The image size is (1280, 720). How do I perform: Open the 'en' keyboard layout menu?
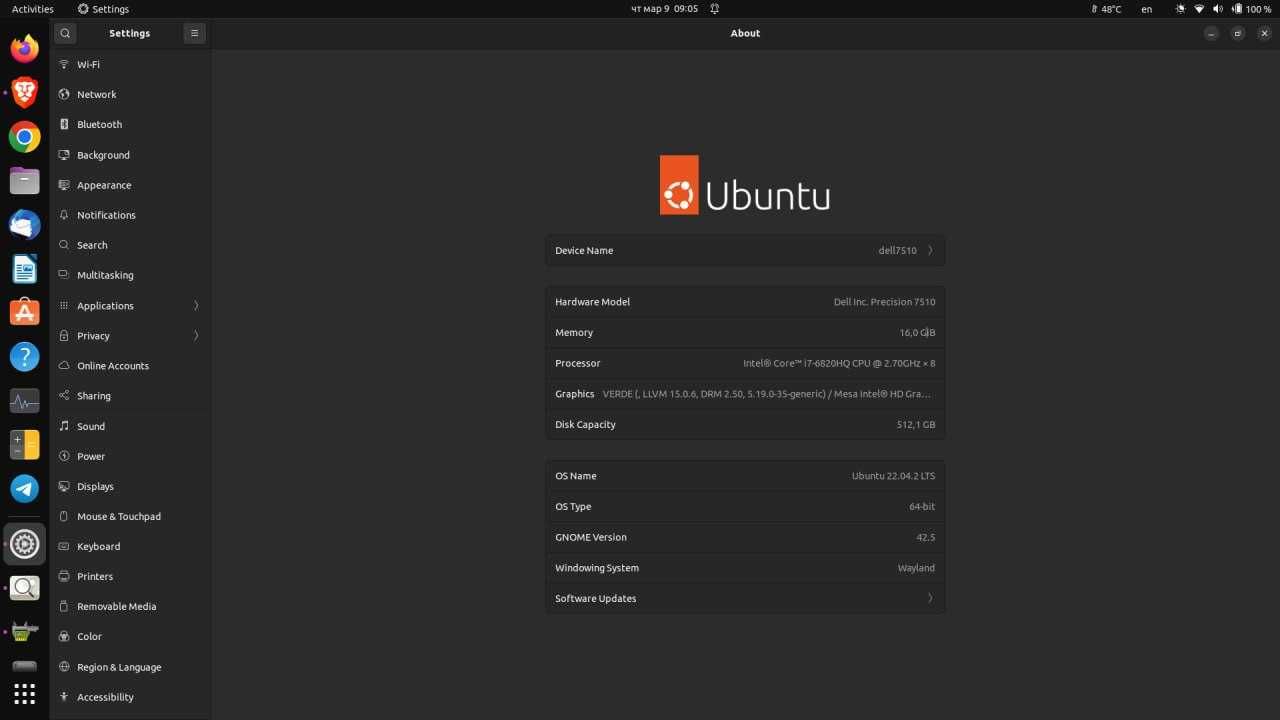(x=1147, y=9)
